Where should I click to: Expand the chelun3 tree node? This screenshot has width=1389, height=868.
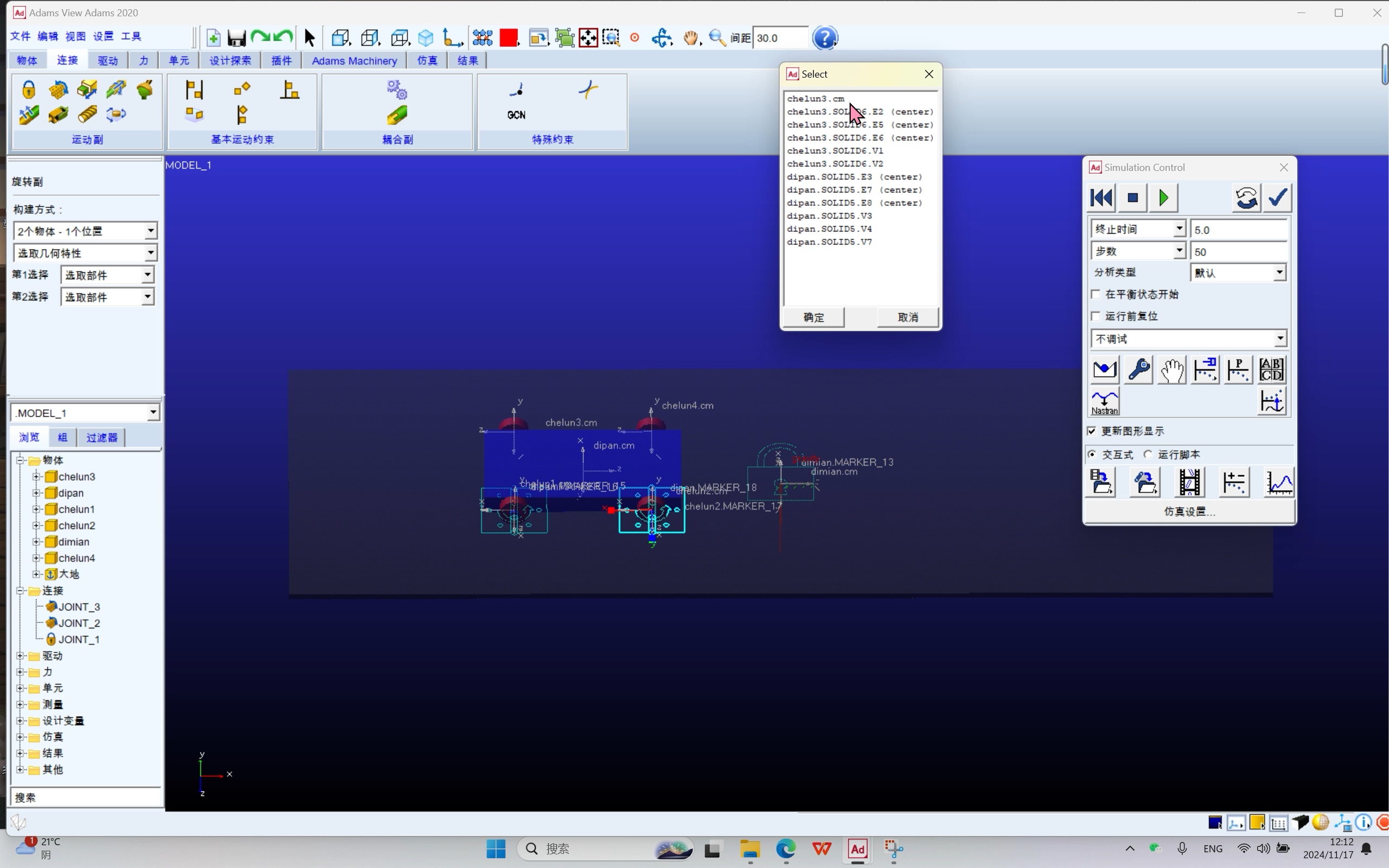click(36, 476)
